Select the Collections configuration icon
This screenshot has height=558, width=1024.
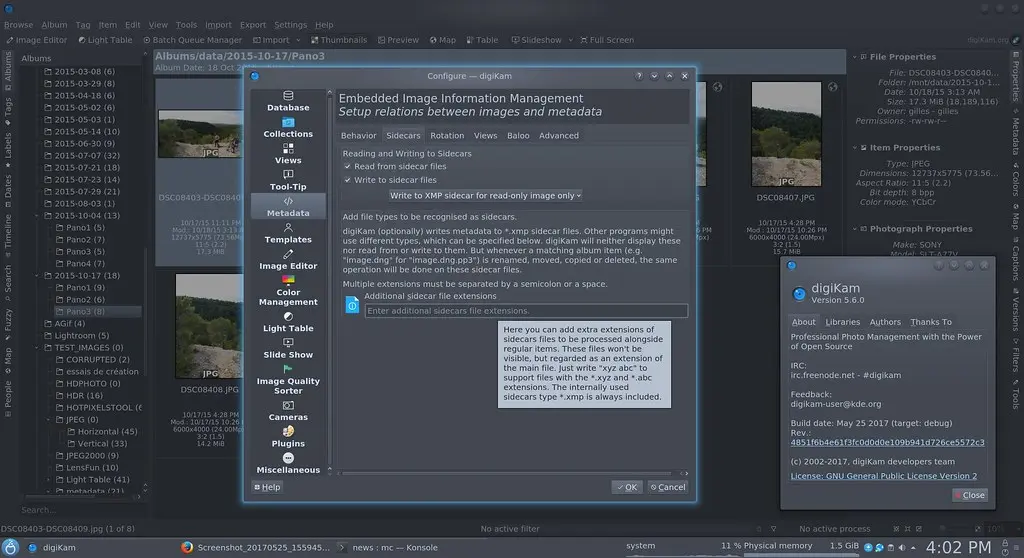tap(288, 122)
